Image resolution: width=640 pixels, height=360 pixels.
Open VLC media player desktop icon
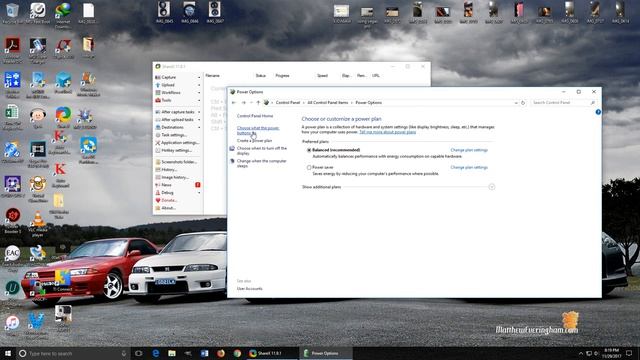[38, 224]
